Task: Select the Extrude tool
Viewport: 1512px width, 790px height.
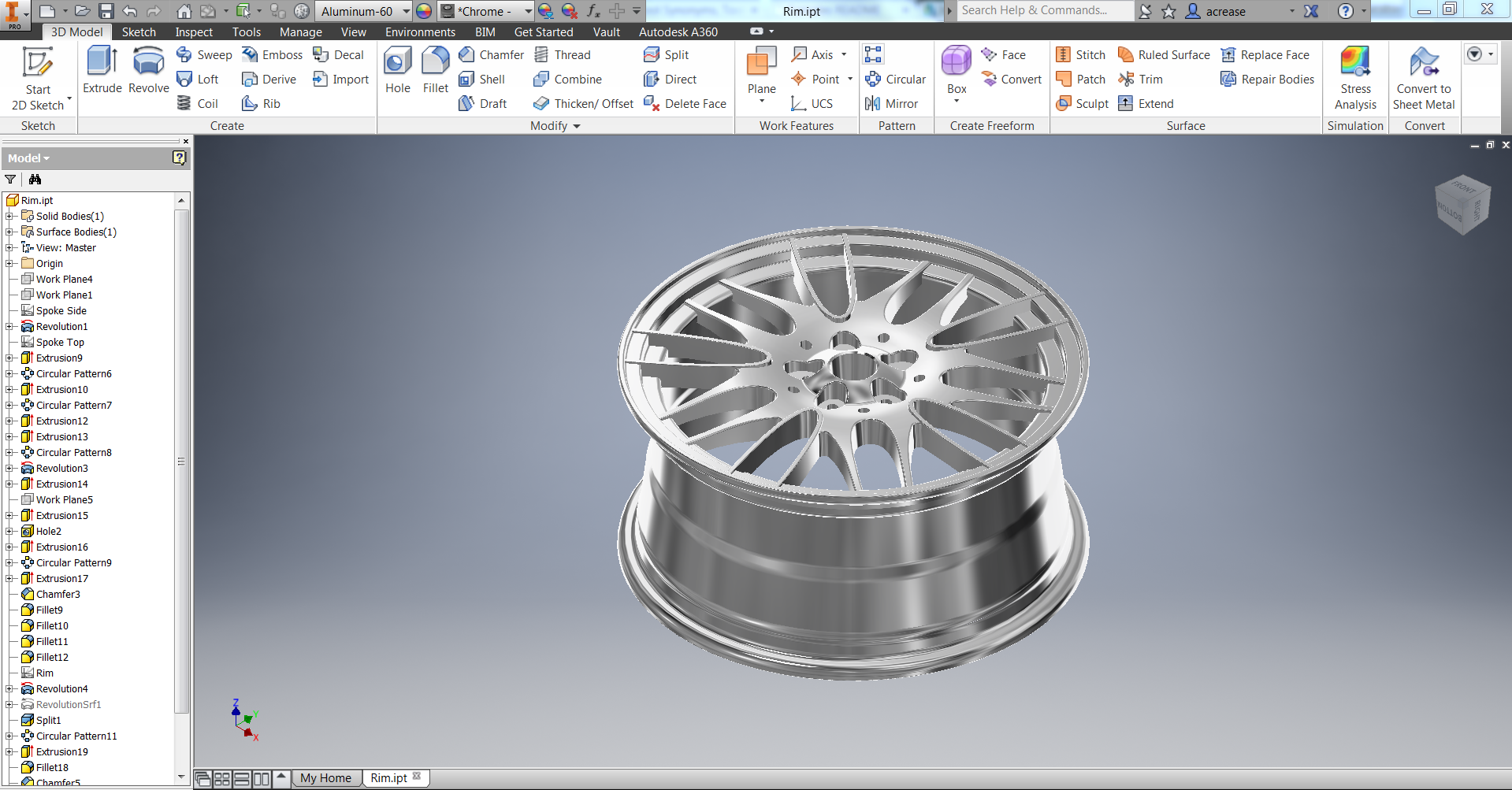Action: [102, 75]
